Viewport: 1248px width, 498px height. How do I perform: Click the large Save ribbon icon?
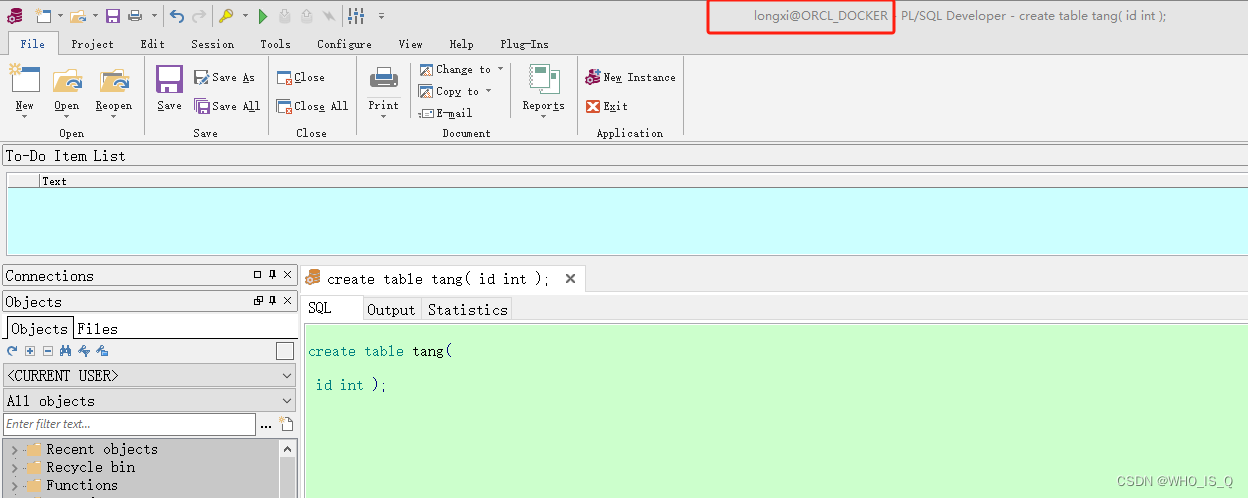pos(170,80)
